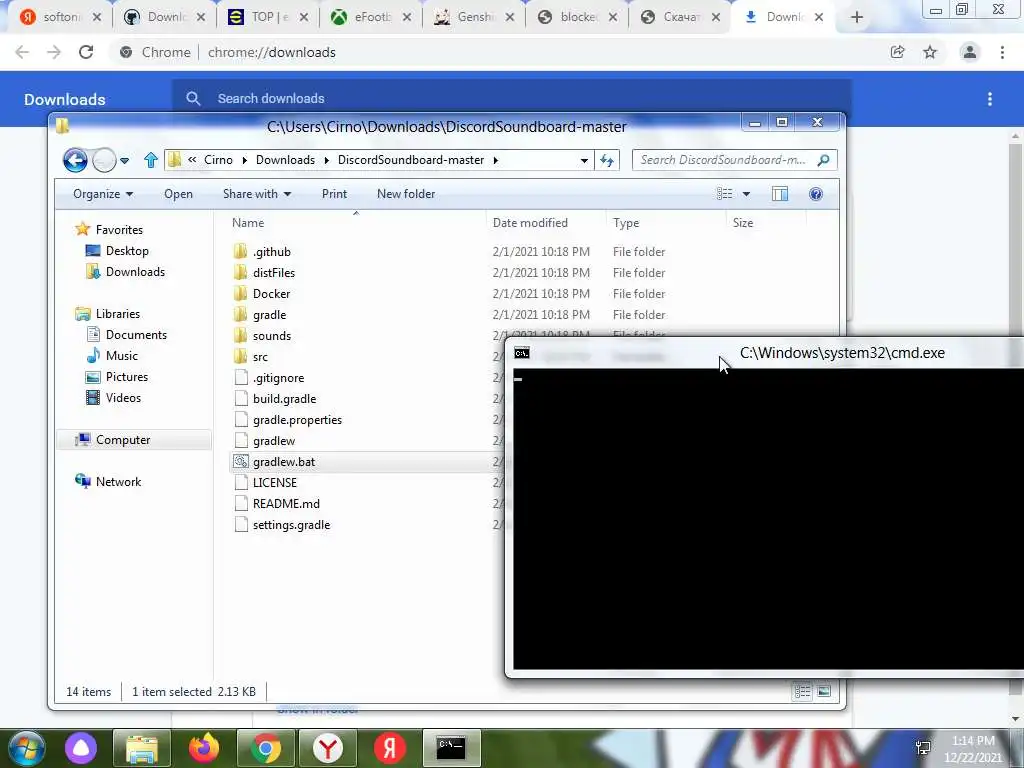Go back in Explorer folder history
The height and width of the screenshot is (768, 1024).
point(75,160)
